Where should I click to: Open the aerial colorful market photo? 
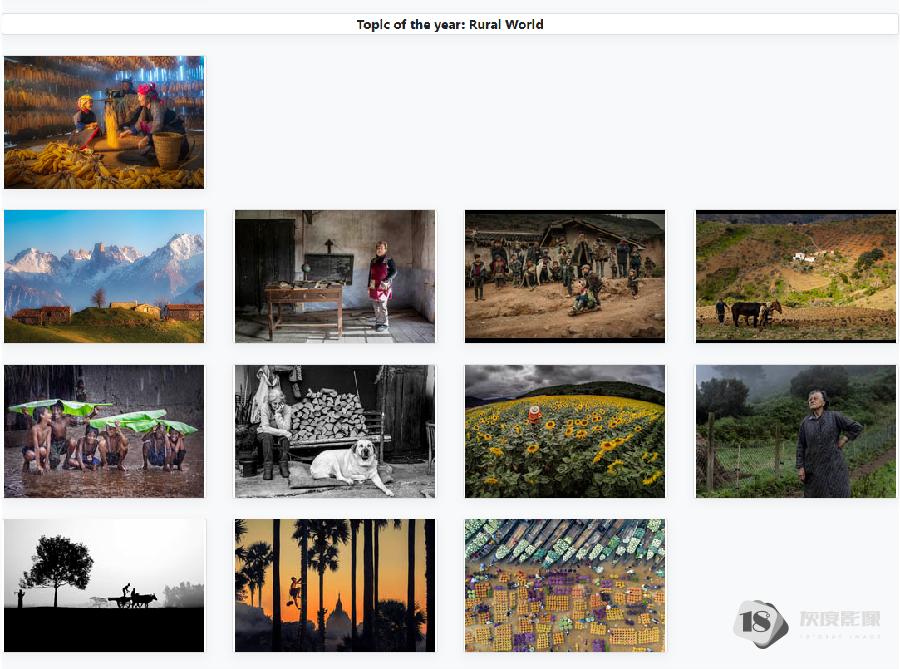click(x=565, y=585)
